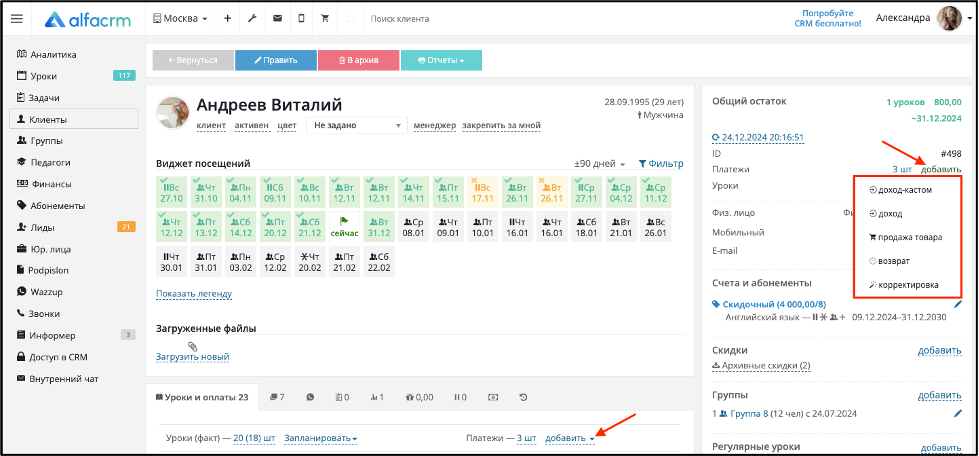Open the Фильтр funnel in visits widget
979x456 pixels.
click(x=661, y=164)
